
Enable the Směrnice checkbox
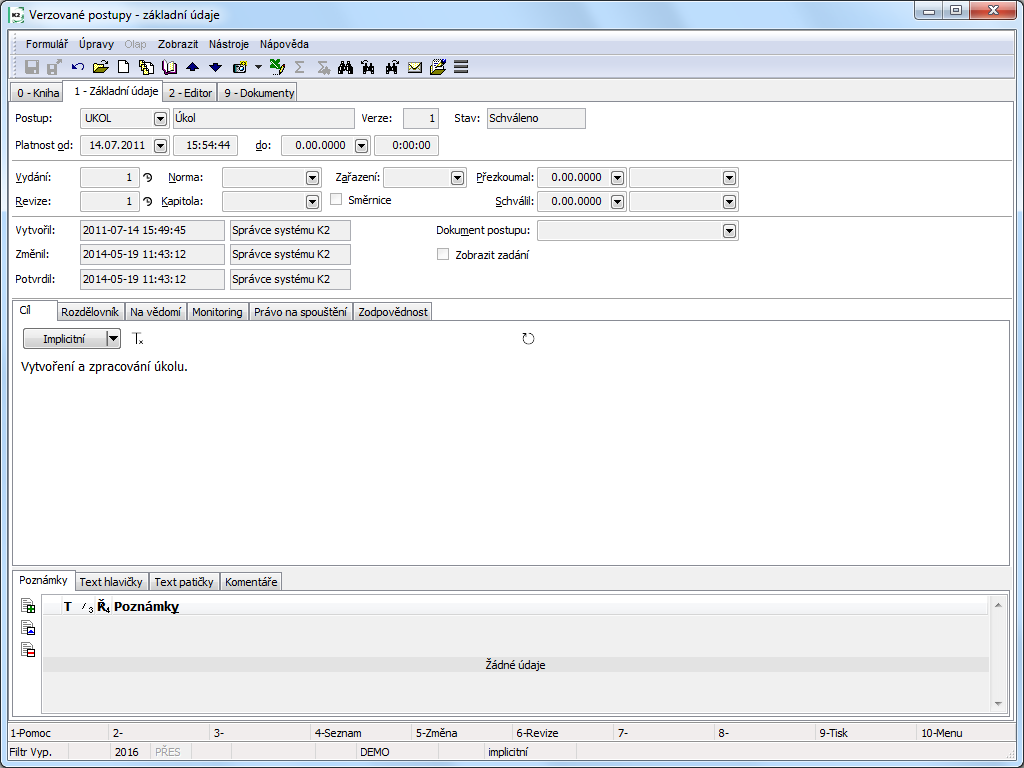pos(337,200)
